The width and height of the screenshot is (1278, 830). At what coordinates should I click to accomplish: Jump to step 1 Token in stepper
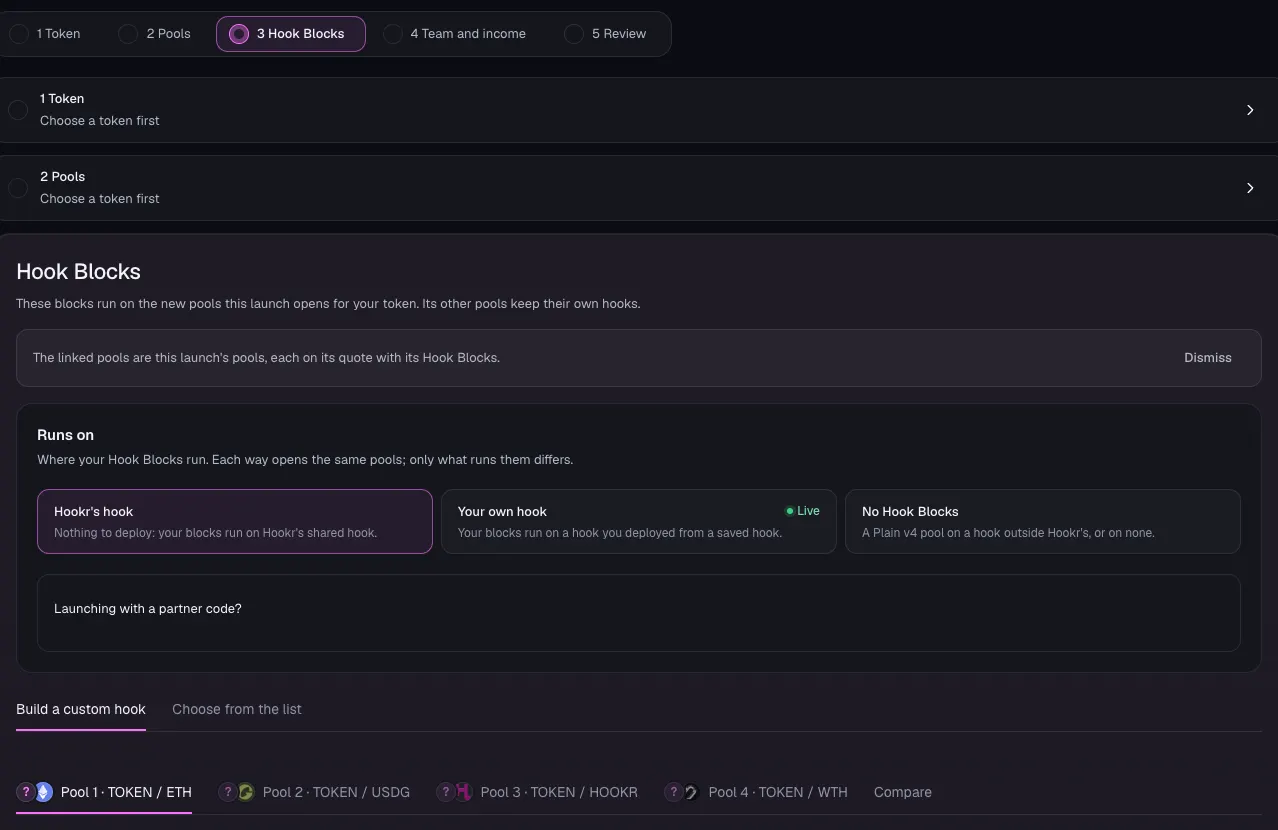46,34
